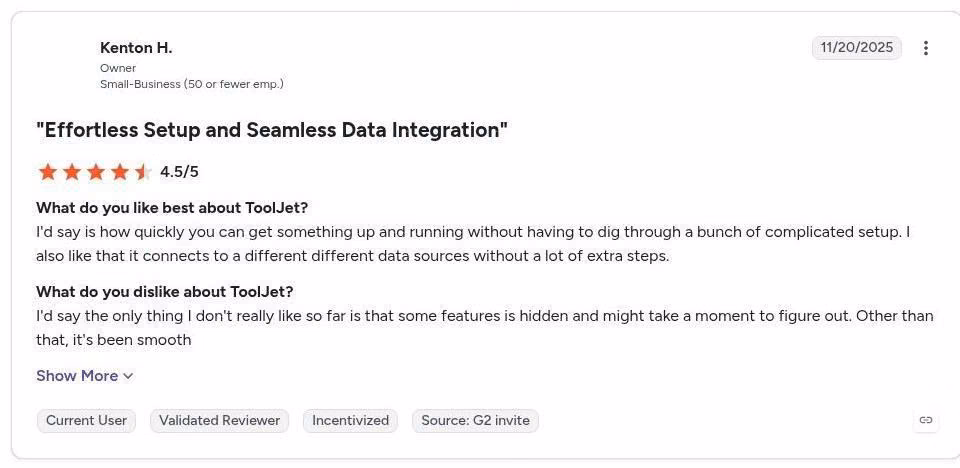
Task: Click the 11/20/2025 date badge
Action: [x=857, y=48]
